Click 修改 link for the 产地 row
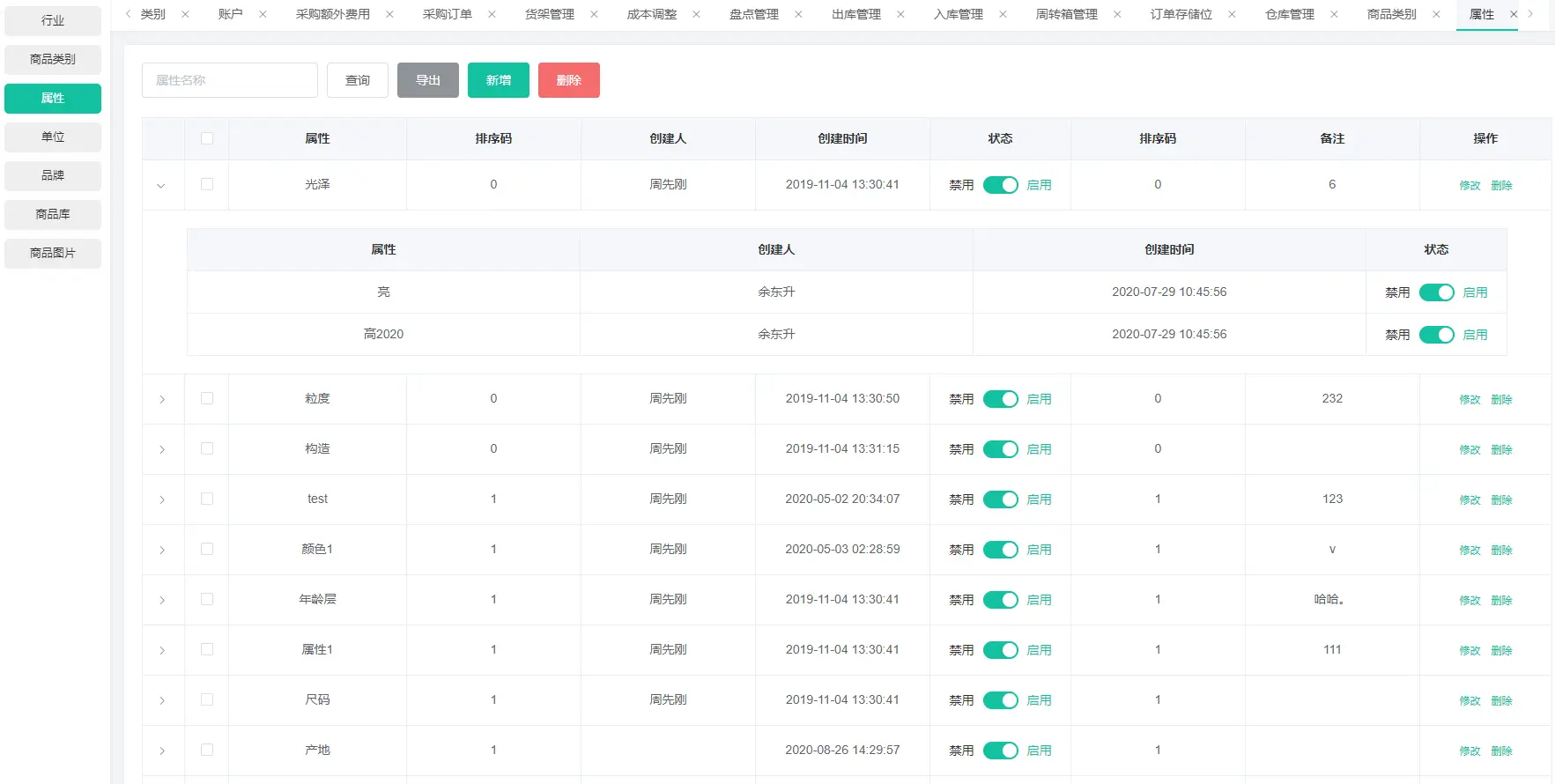Screen dimensions: 1555x784 (x=1470, y=751)
